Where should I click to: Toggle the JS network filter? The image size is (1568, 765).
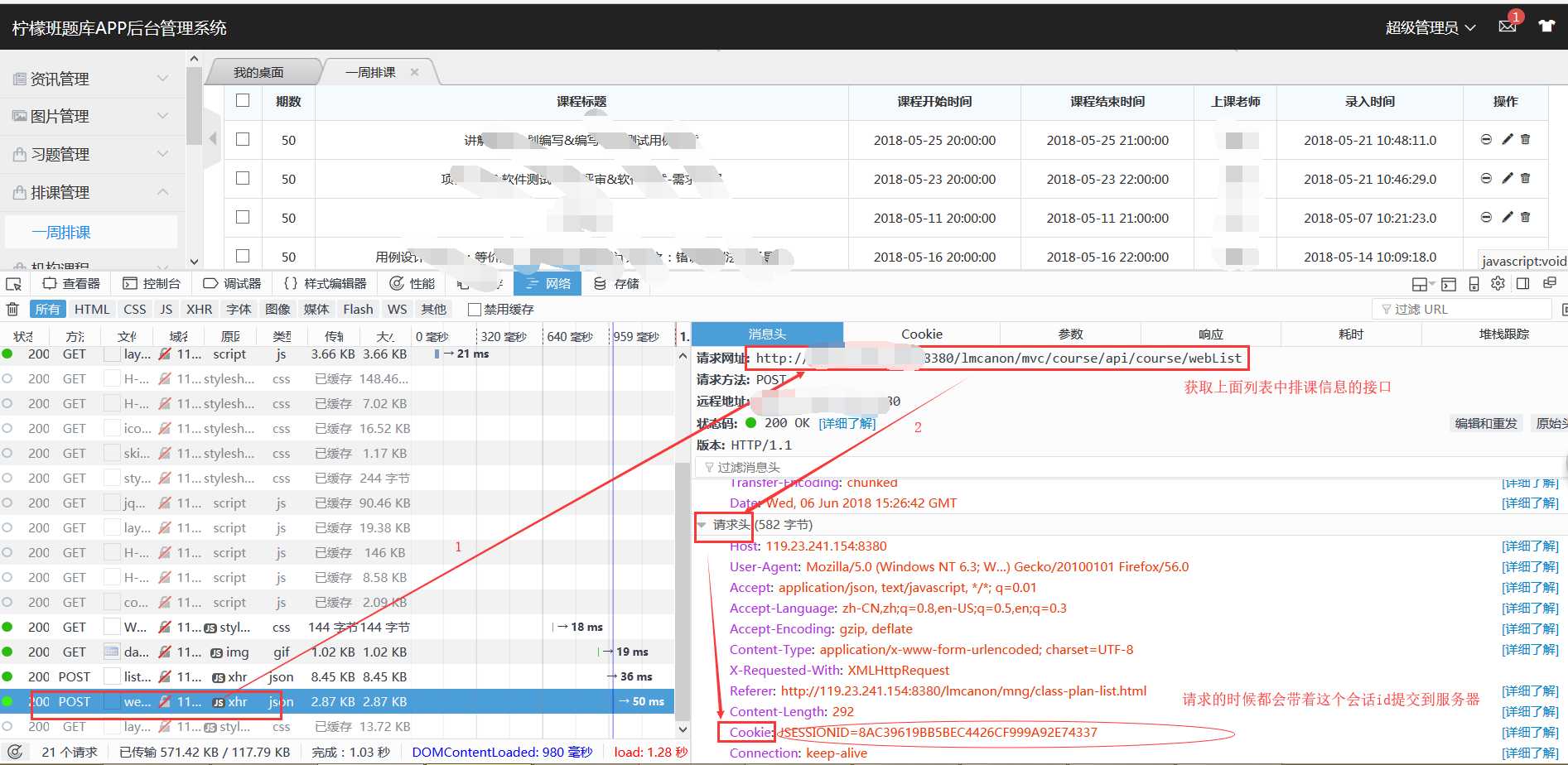coord(166,309)
